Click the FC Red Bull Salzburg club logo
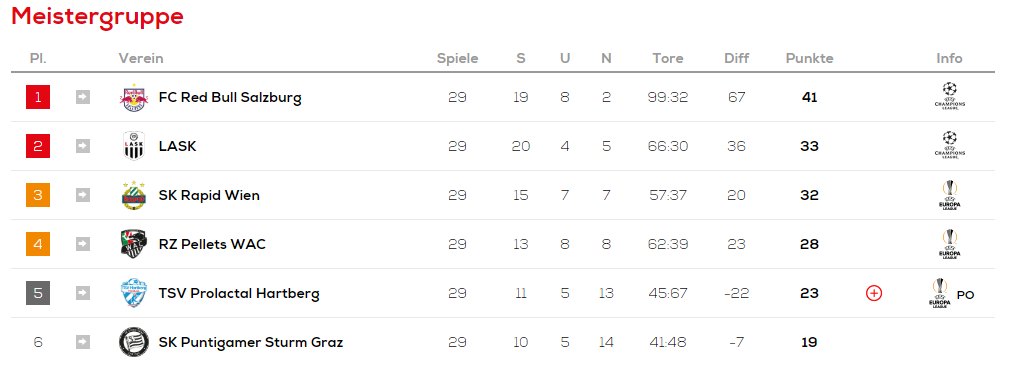The image size is (1012, 379). (134, 97)
